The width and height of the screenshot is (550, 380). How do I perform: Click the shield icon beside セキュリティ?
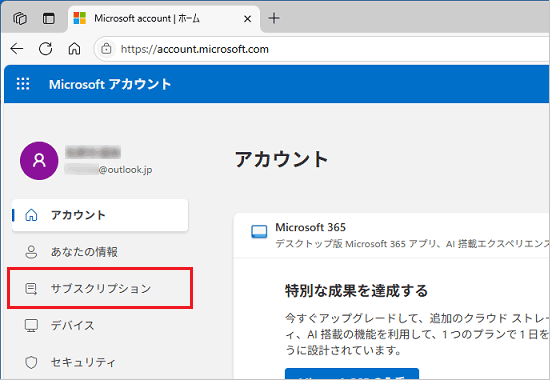click(31, 362)
